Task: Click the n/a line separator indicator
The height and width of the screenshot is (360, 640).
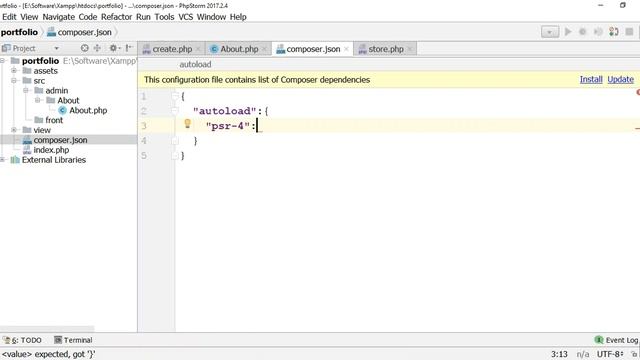Action: tap(582, 354)
